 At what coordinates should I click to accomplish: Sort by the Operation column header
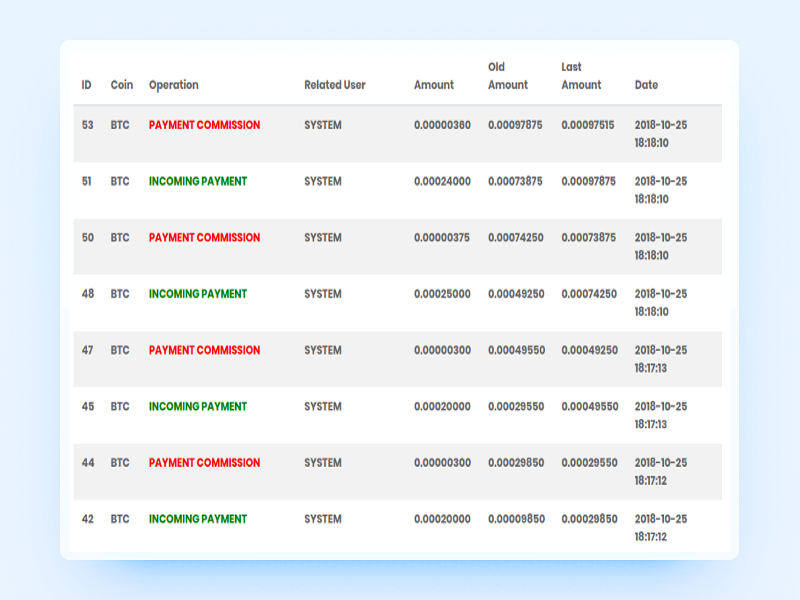pos(174,85)
